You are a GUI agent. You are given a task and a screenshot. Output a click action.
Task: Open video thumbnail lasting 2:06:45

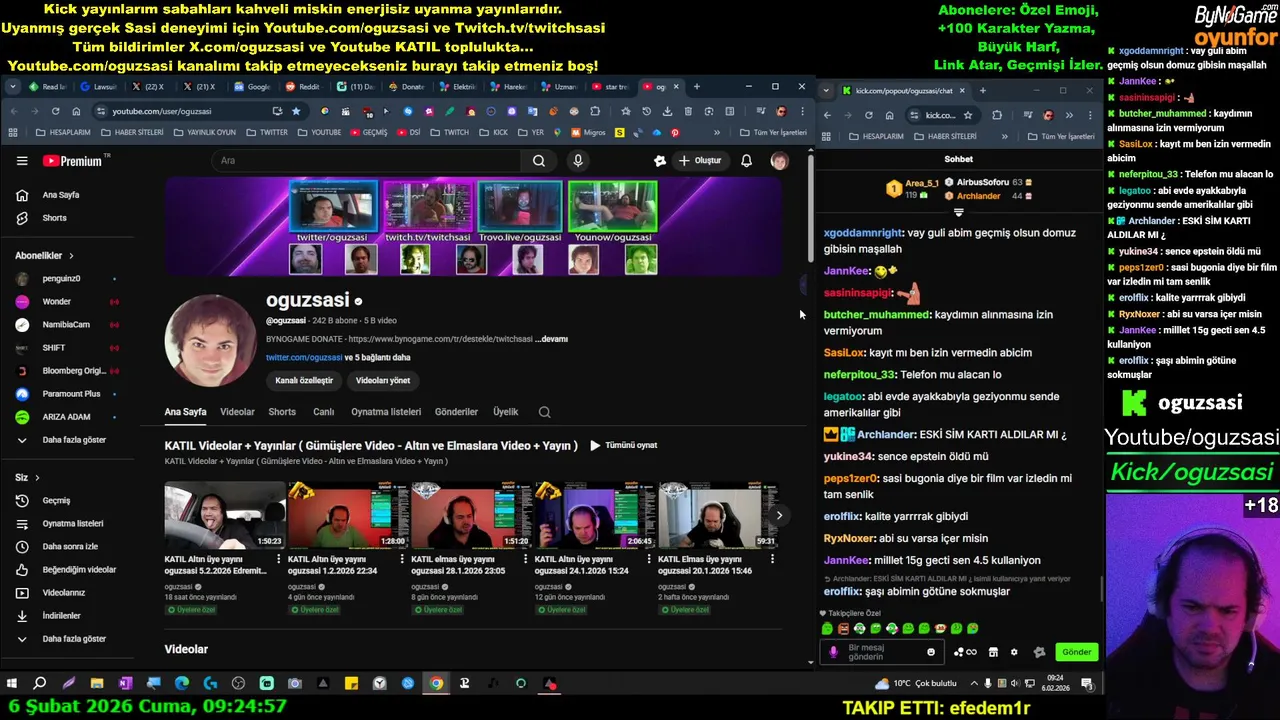[595, 515]
